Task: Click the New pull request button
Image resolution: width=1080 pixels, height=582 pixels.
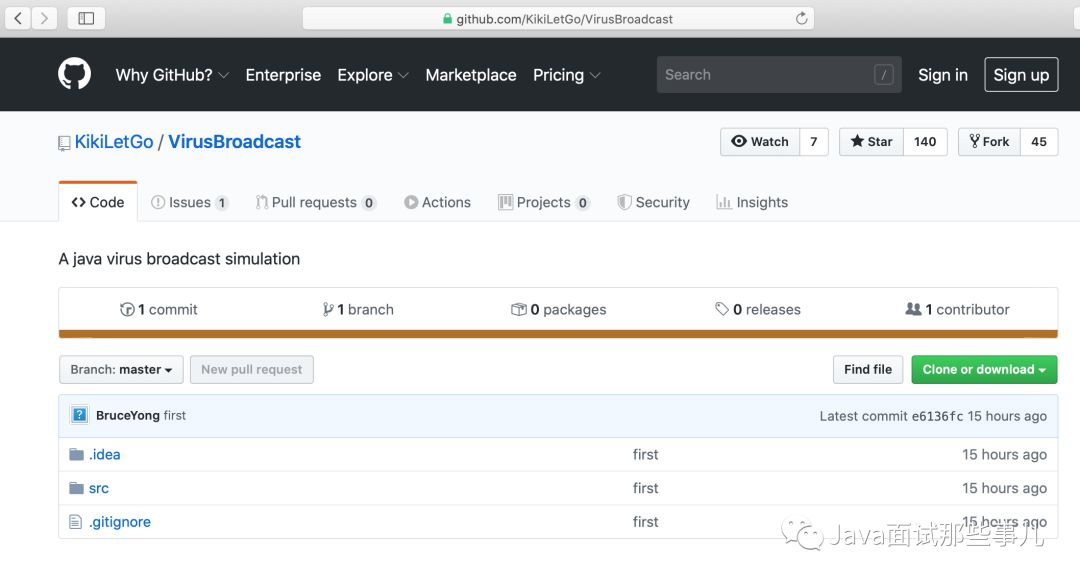Action: tap(251, 369)
